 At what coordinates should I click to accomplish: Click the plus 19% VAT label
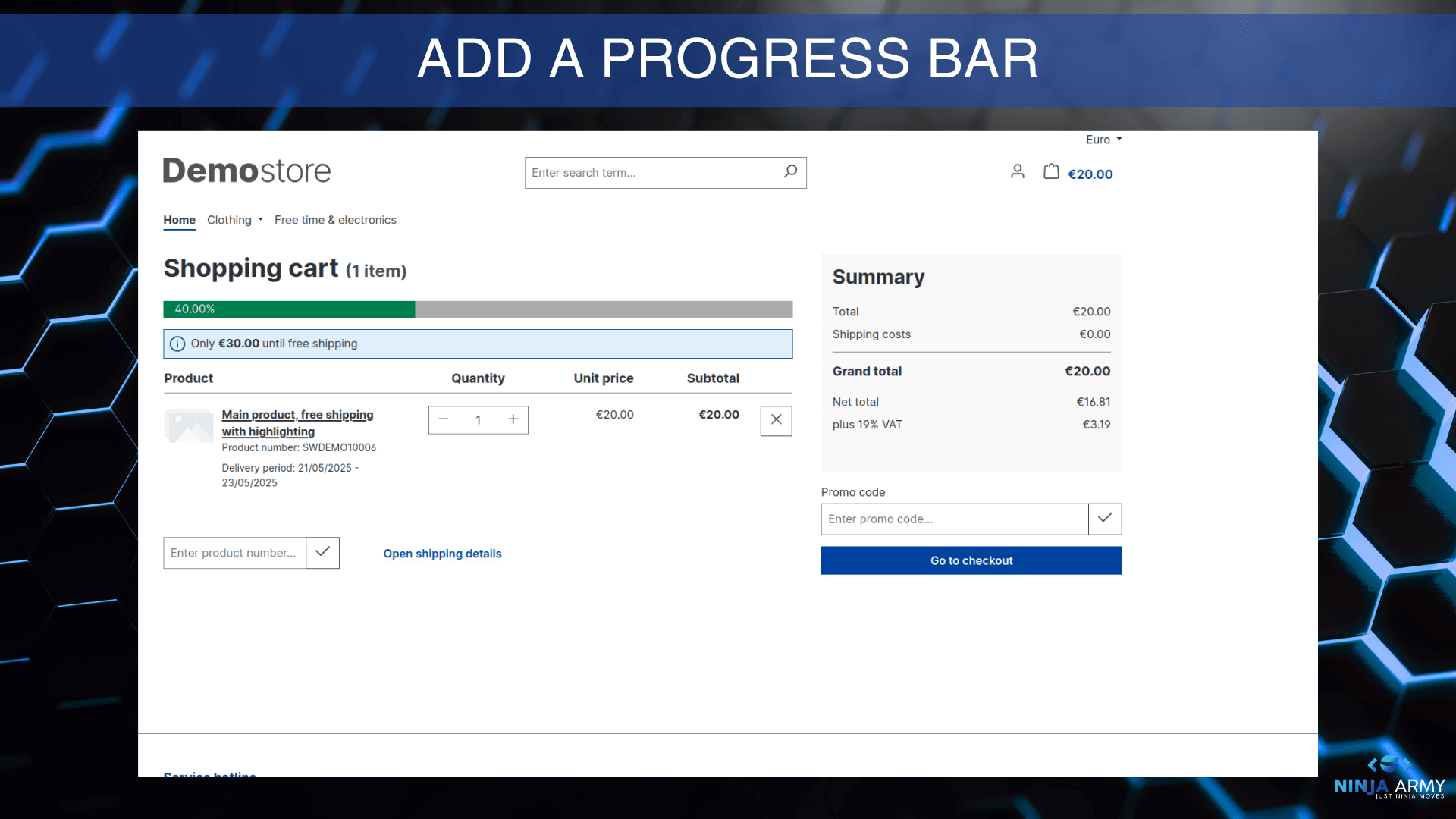pyautogui.click(x=868, y=425)
